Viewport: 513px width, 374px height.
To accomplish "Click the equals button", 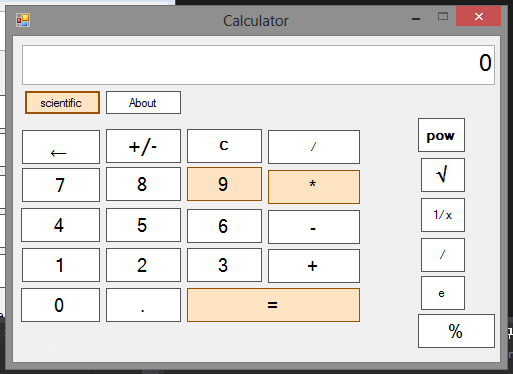I will [x=273, y=305].
